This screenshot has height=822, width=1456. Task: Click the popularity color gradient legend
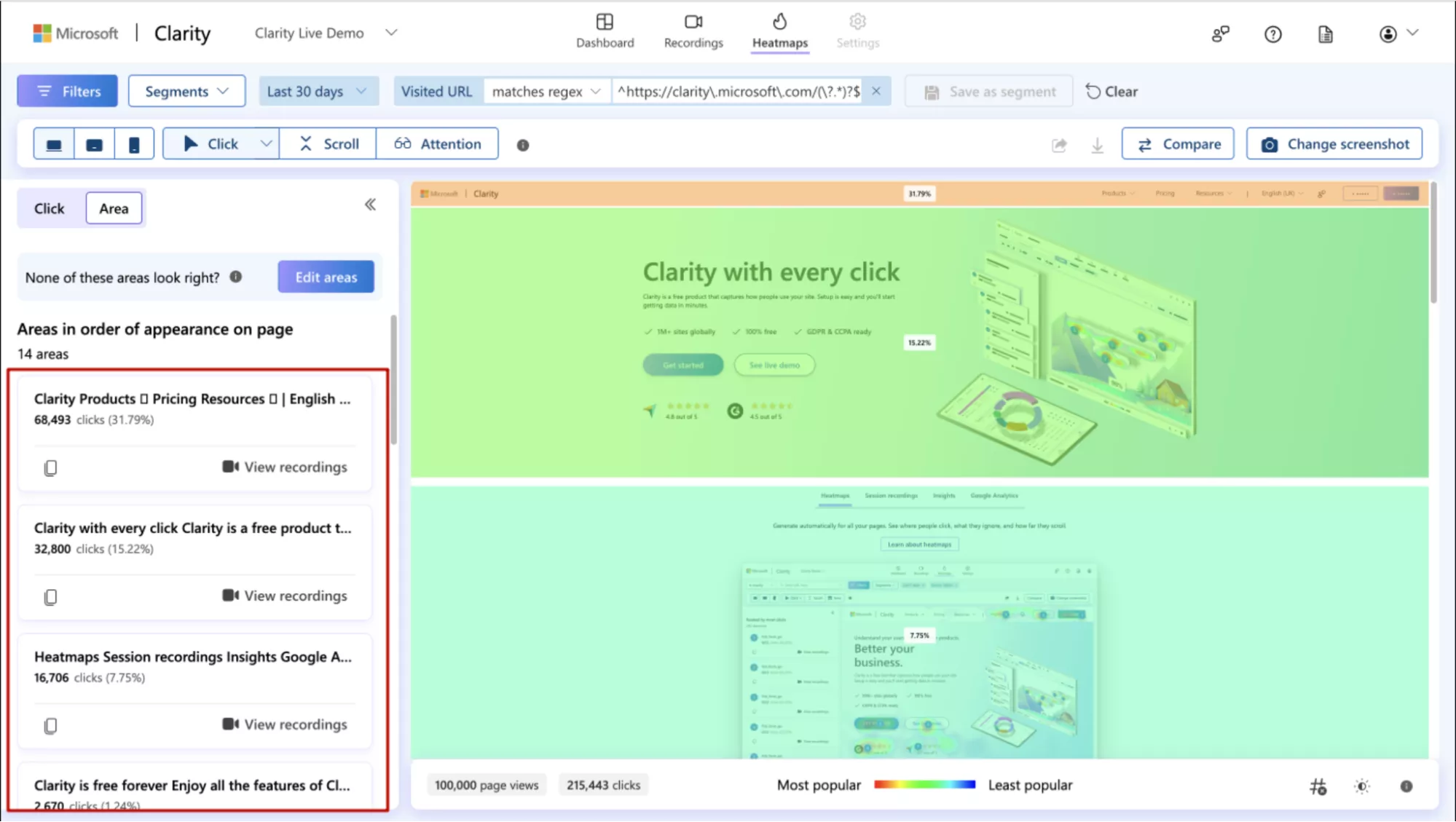pyautogui.click(x=924, y=784)
